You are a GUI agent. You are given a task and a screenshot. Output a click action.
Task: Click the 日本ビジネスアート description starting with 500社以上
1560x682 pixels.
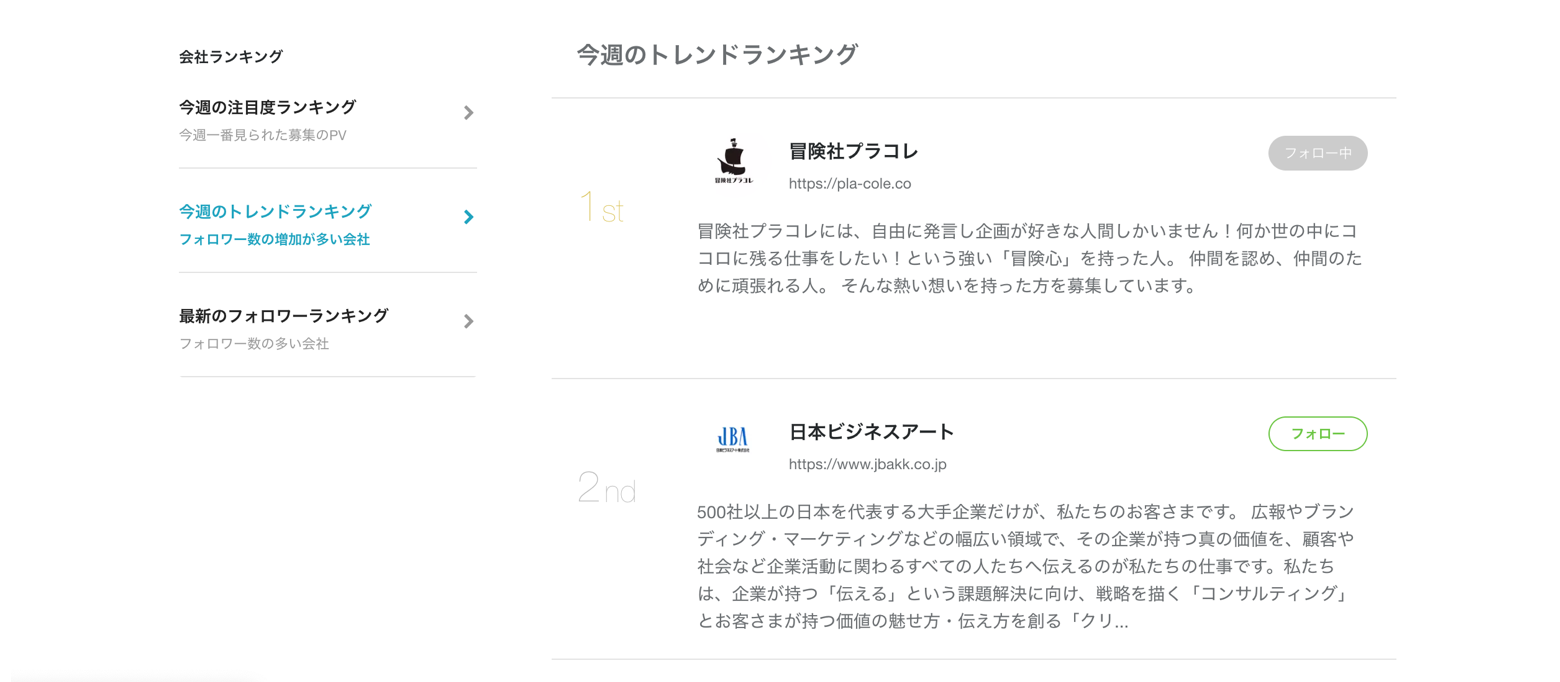pos(1026,566)
